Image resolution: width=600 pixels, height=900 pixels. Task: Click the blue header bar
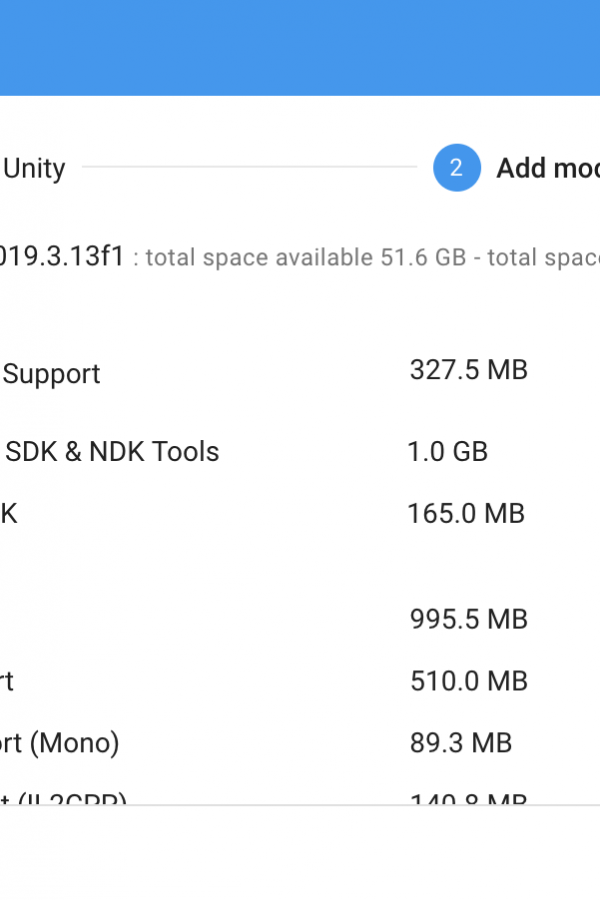[300, 48]
